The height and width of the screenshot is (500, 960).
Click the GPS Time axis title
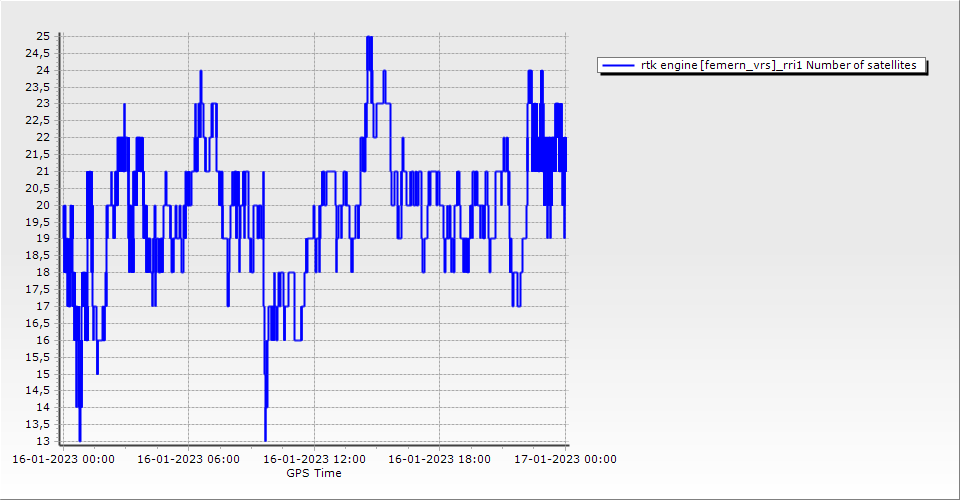click(x=314, y=473)
